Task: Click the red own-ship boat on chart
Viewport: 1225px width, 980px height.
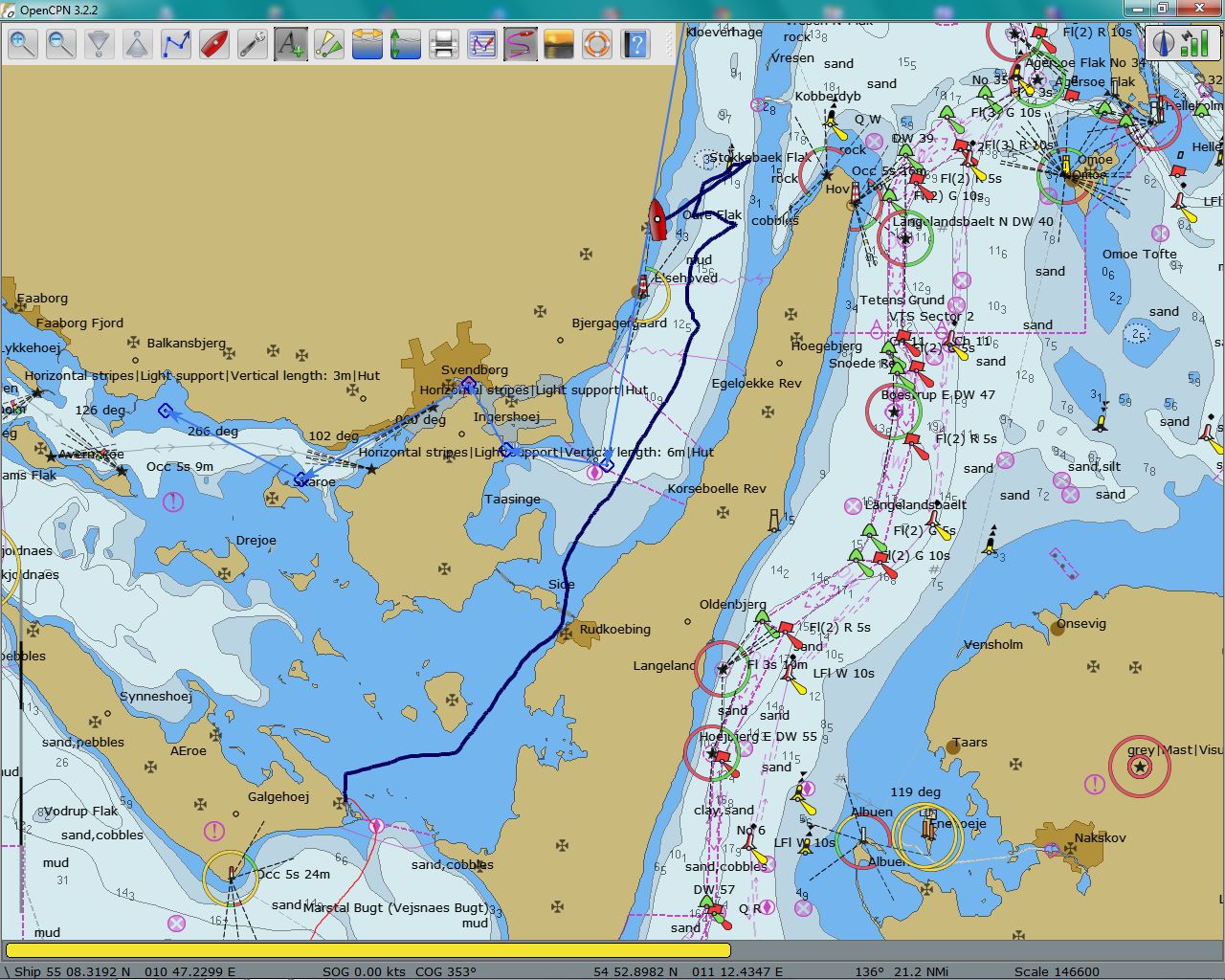Action: pos(657,219)
